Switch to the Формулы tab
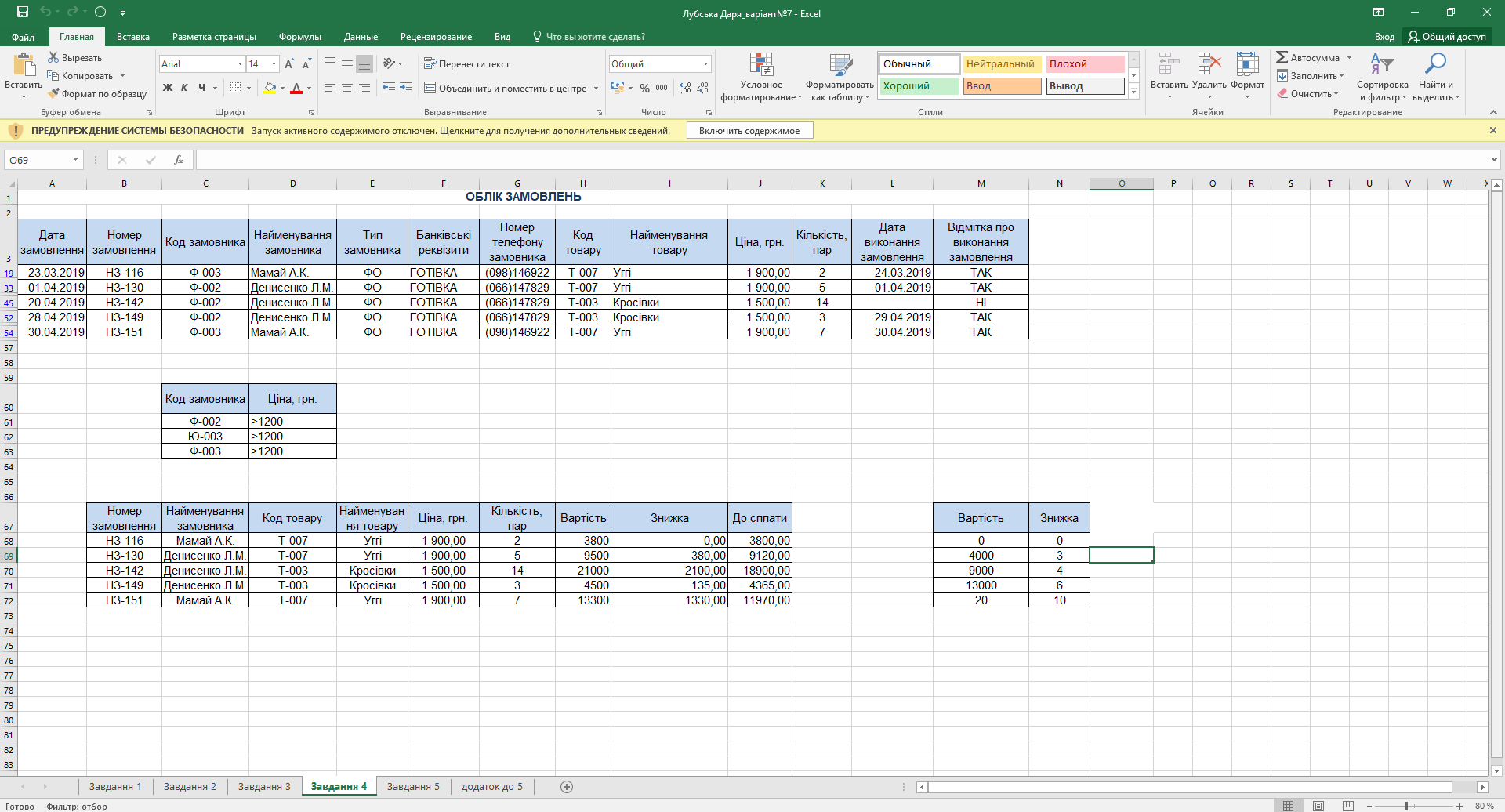 299,37
